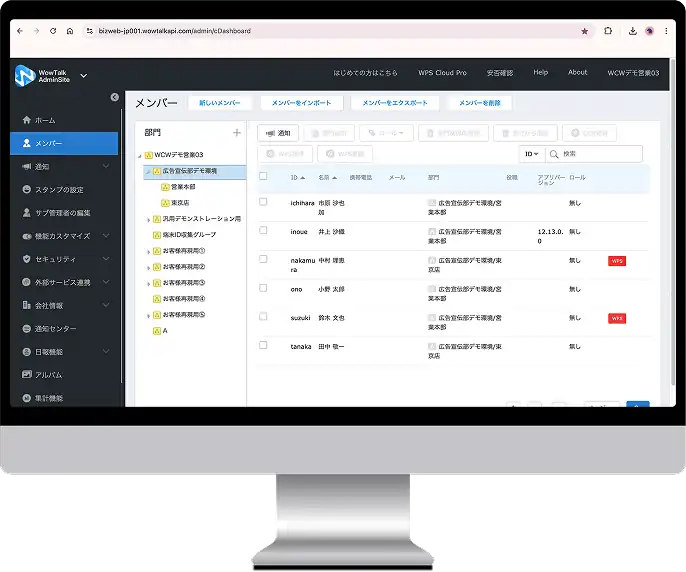Click the メンバーをインポート button
The width and height of the screenshot is (686, 572).
(301, 103)
